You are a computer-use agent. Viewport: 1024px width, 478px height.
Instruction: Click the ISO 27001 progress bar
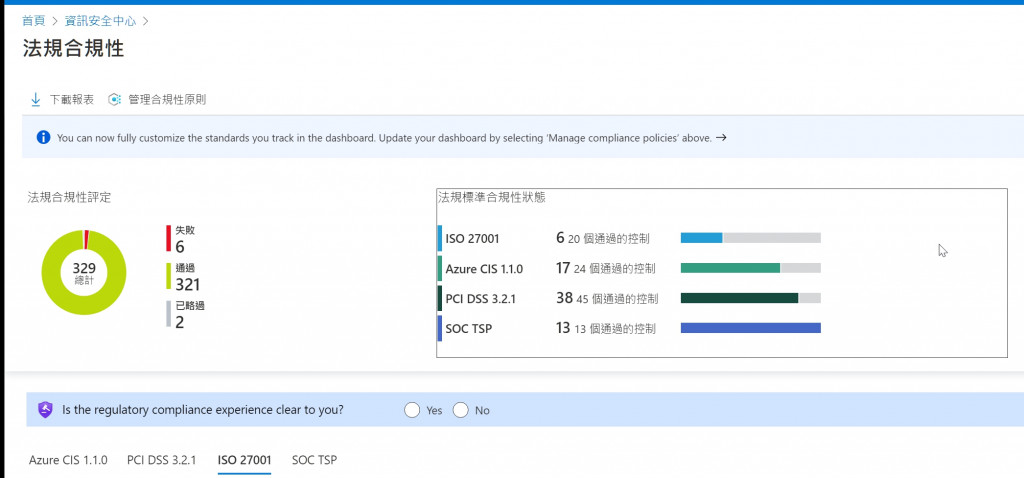[x=750, y=238]
